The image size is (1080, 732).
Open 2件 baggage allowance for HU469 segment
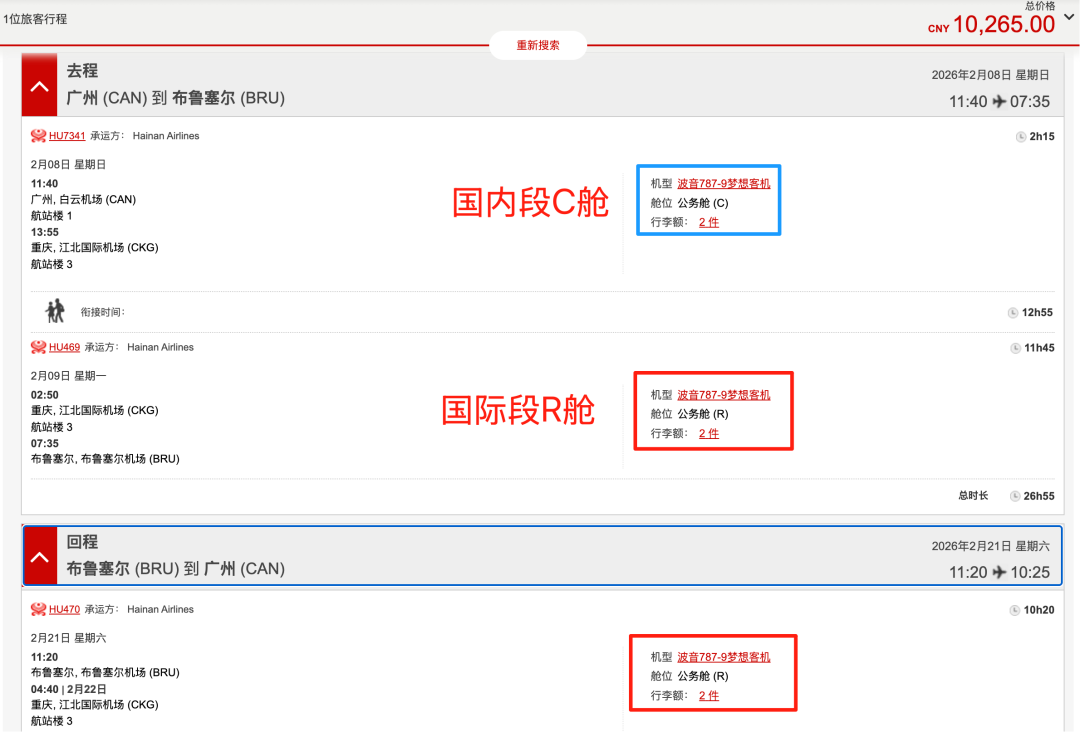coord(709,433)
